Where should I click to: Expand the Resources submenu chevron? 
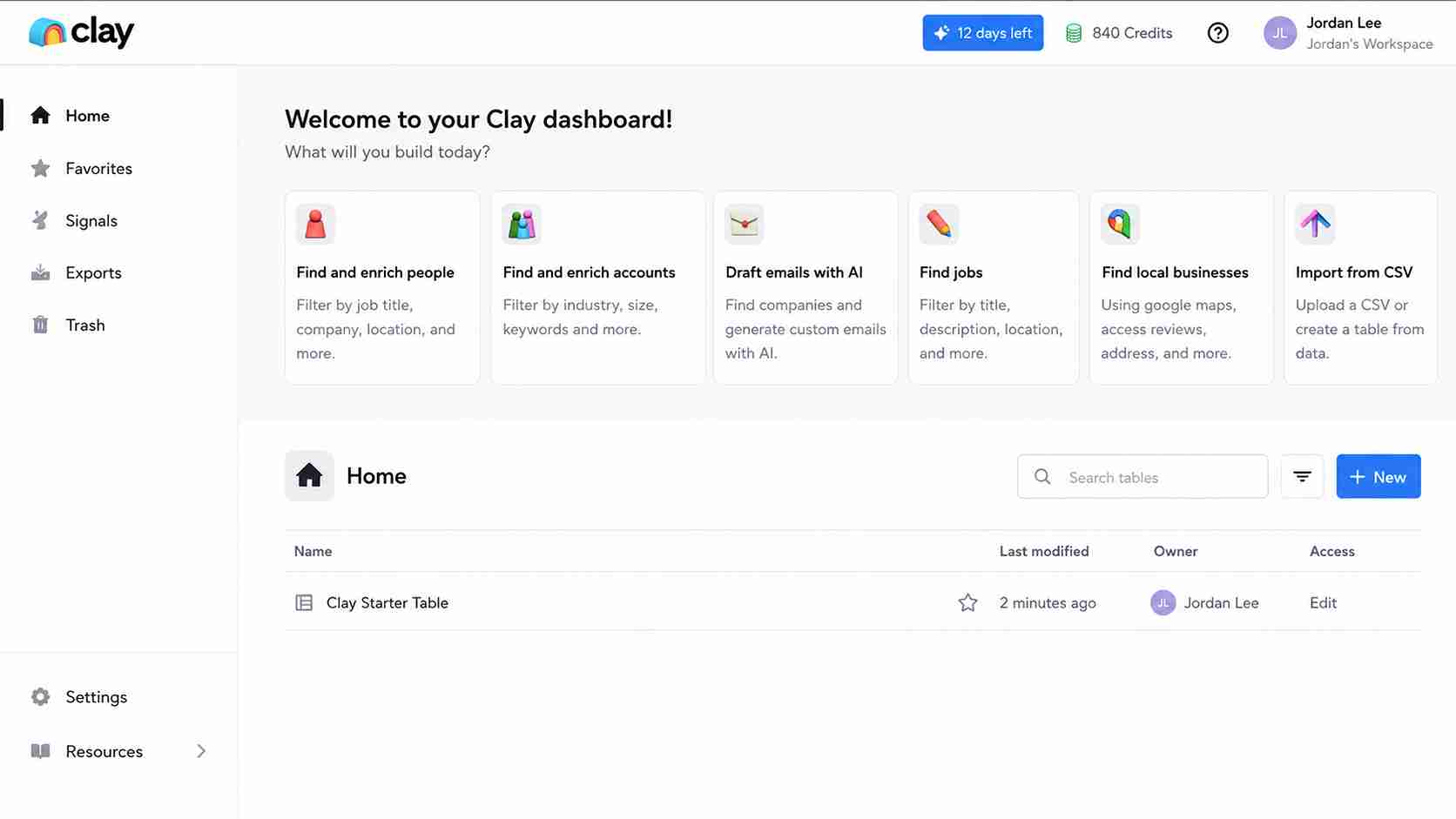click(201, 751)
